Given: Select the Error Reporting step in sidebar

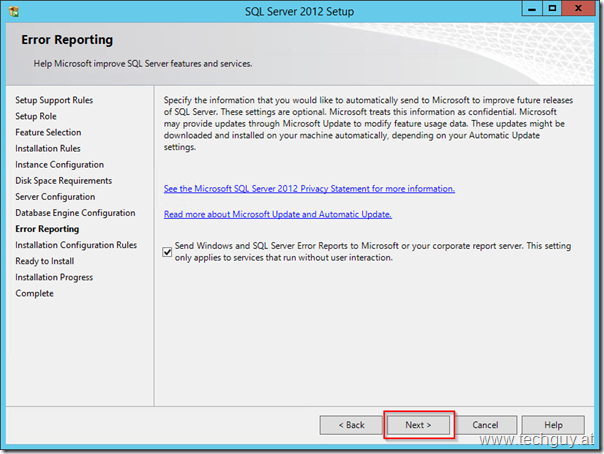Looking at the screenshot, I should pos(47,229).
